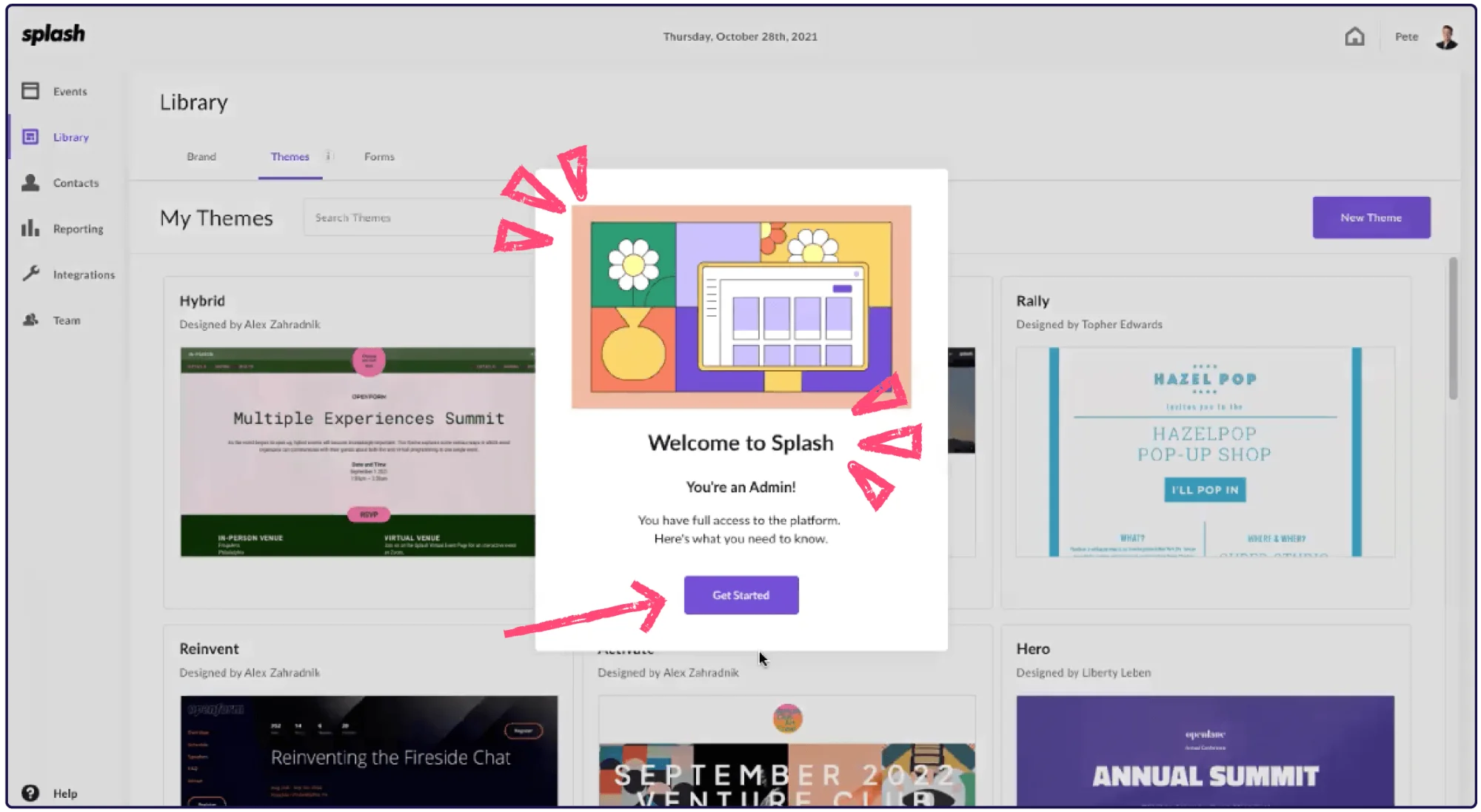This screenshot has width=1481, height=812.
Task: Switch to the Brand tab
Action: click(201, 157)
